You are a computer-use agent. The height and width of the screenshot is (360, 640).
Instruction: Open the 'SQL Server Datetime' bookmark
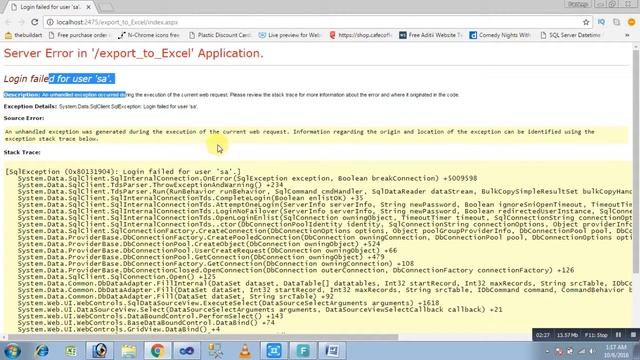571,35
